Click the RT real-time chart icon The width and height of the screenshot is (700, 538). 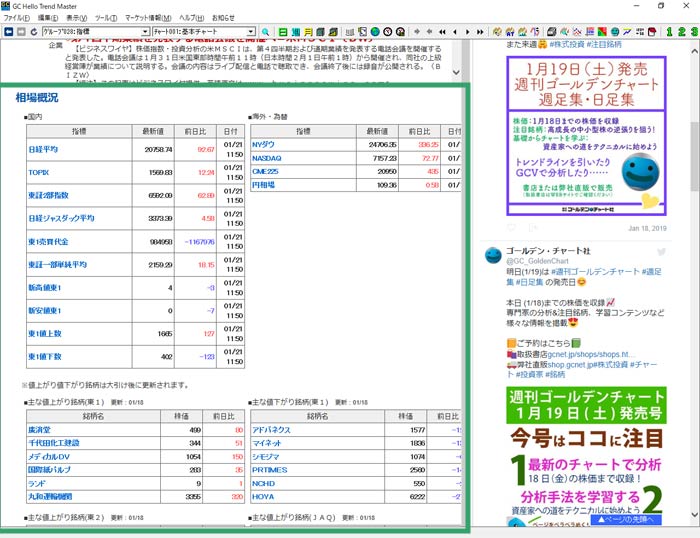[x=510, y=32]
